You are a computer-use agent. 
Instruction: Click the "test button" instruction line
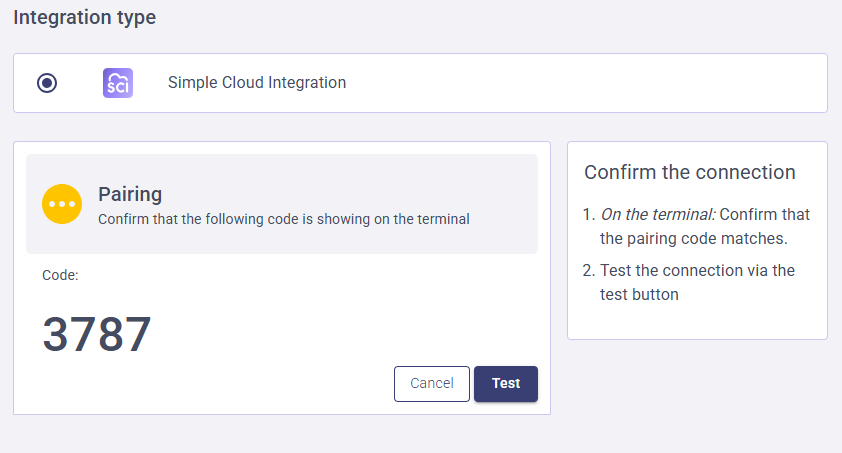(x=639, y=295)
